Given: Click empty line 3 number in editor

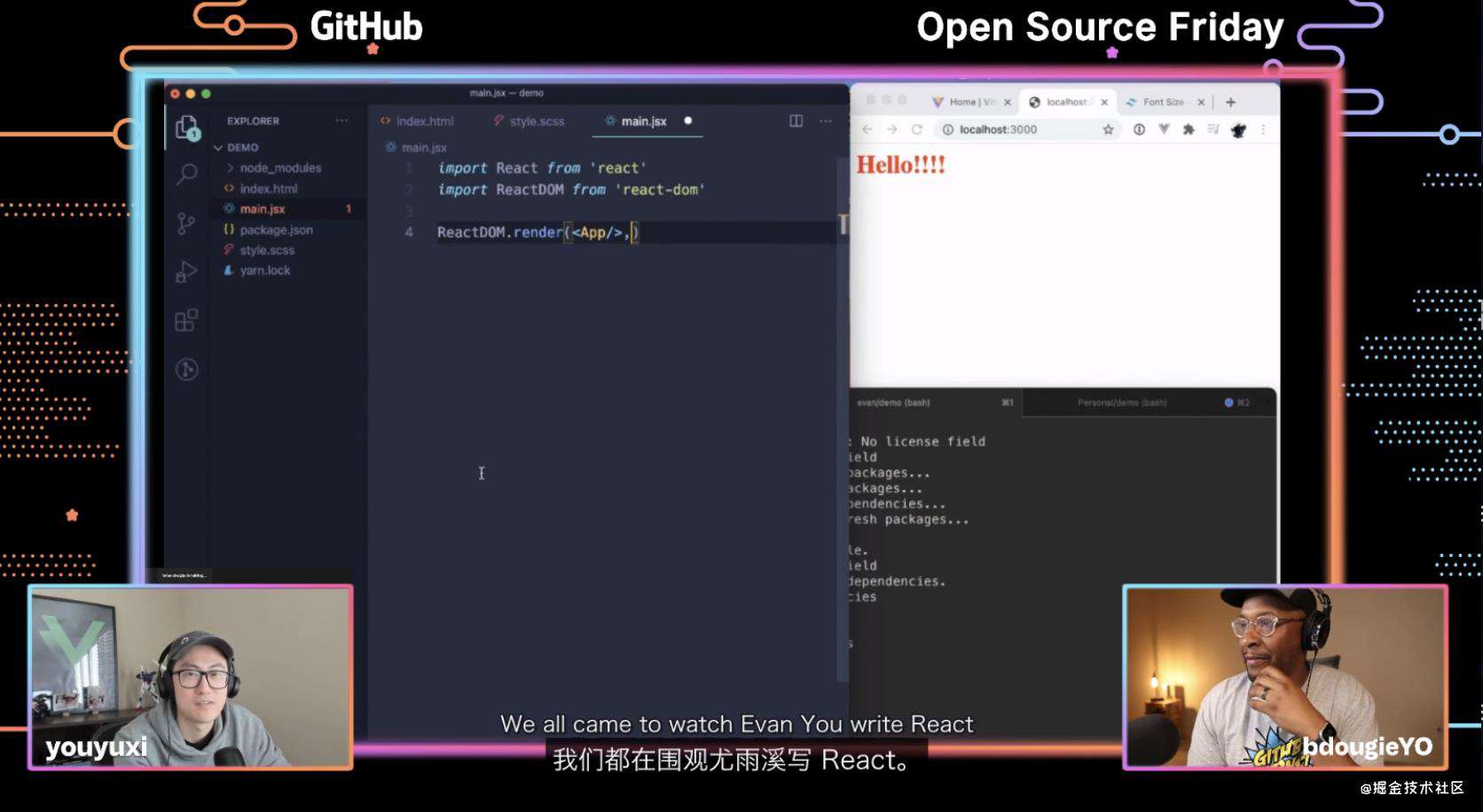Looking at the screenshot, I should (410, 211).
